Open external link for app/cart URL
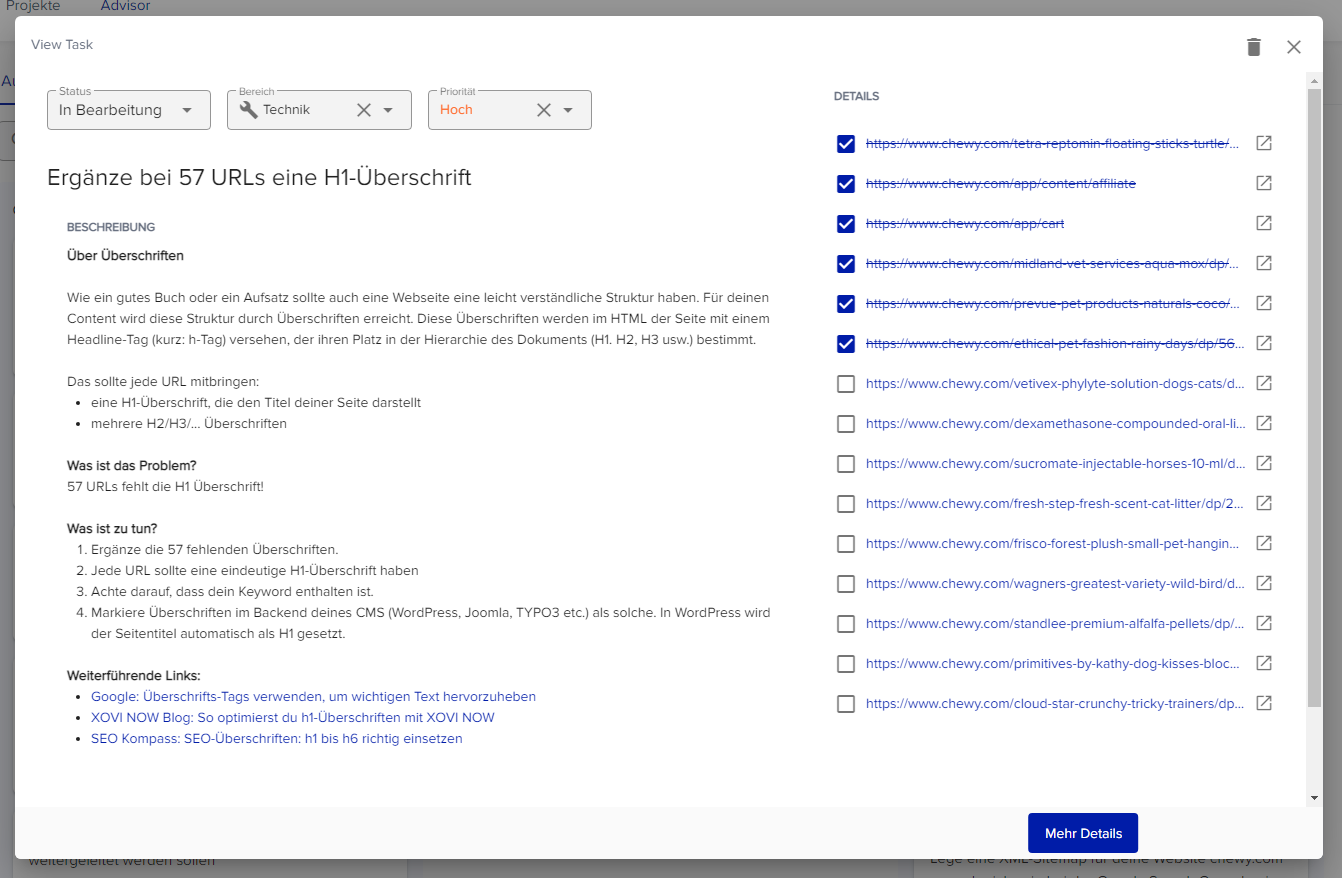This screenshot has width=1342, height=878. (x=1264, y=223)
